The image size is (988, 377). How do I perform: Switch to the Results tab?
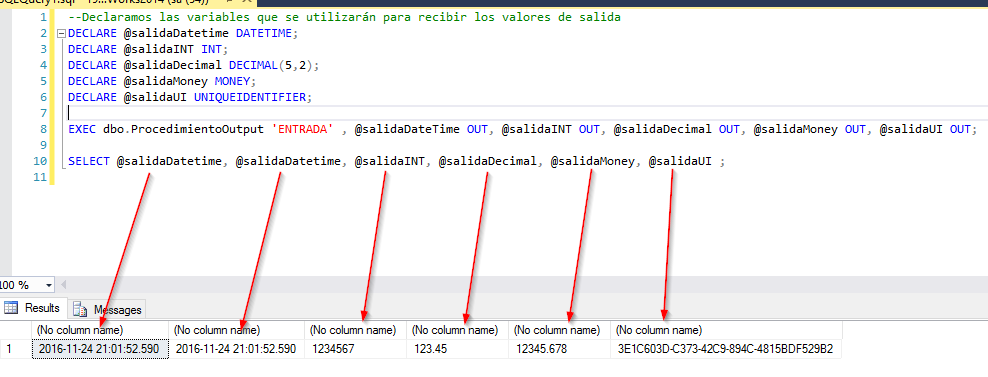(x=33, y=308)
